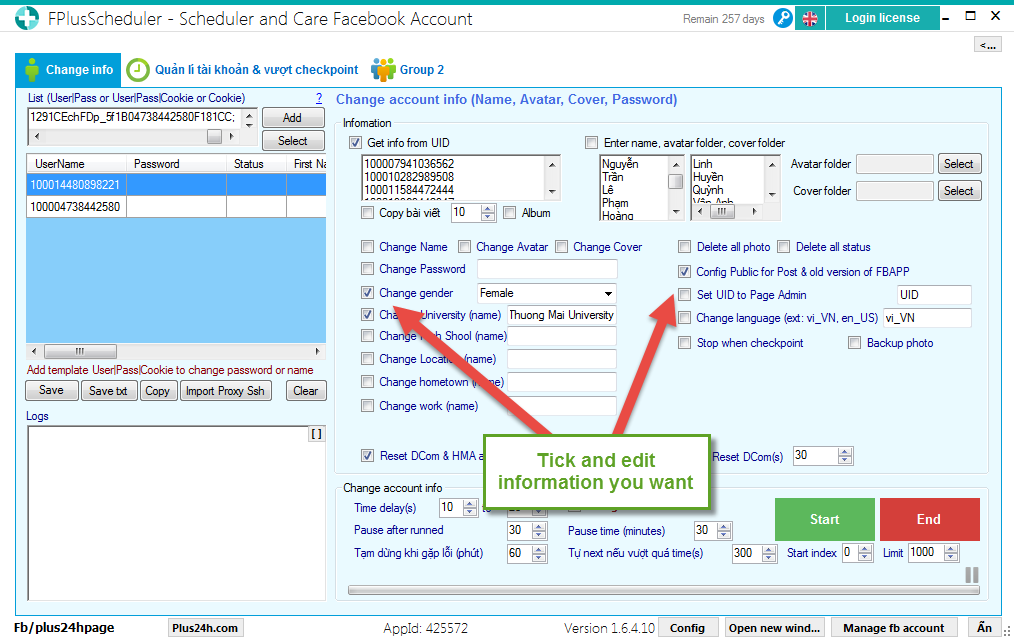Enable Change Cover checkbox
The width and height of the screenshot is (1014, 640).
(561, 246)
